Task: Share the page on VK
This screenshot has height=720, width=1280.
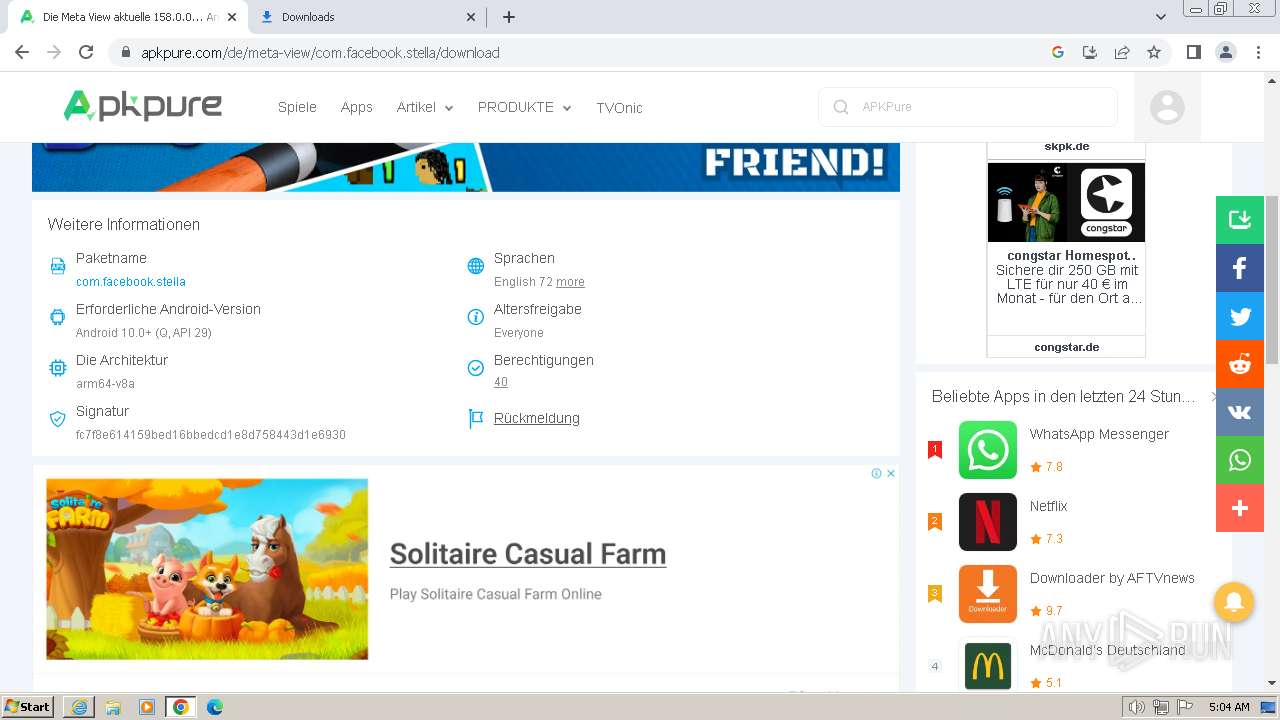Action: 1240,412
